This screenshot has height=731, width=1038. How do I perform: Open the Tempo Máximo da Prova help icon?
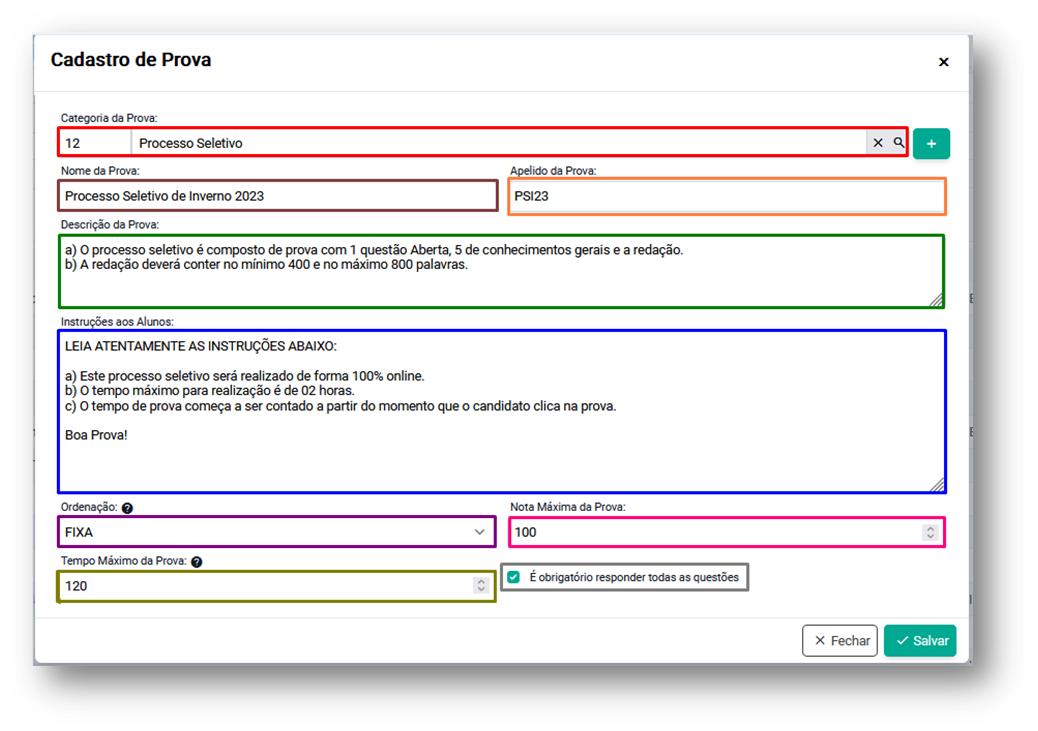(x=197, y=561)
